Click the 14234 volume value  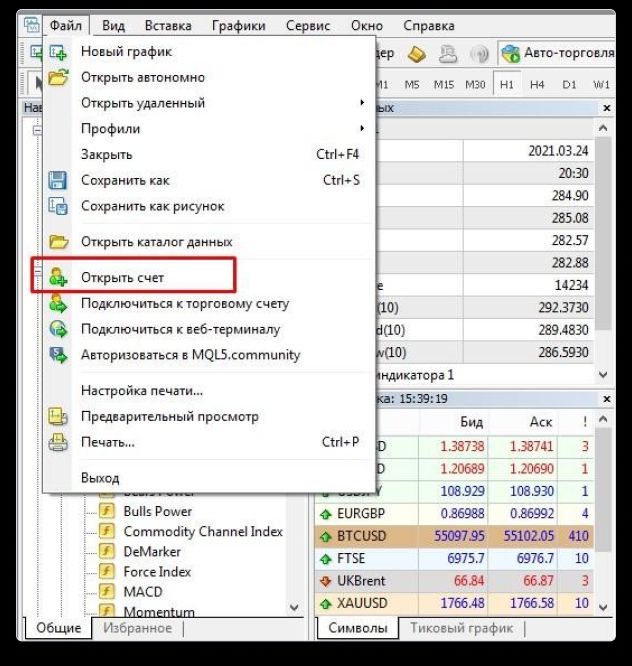(x=571, y=285)
